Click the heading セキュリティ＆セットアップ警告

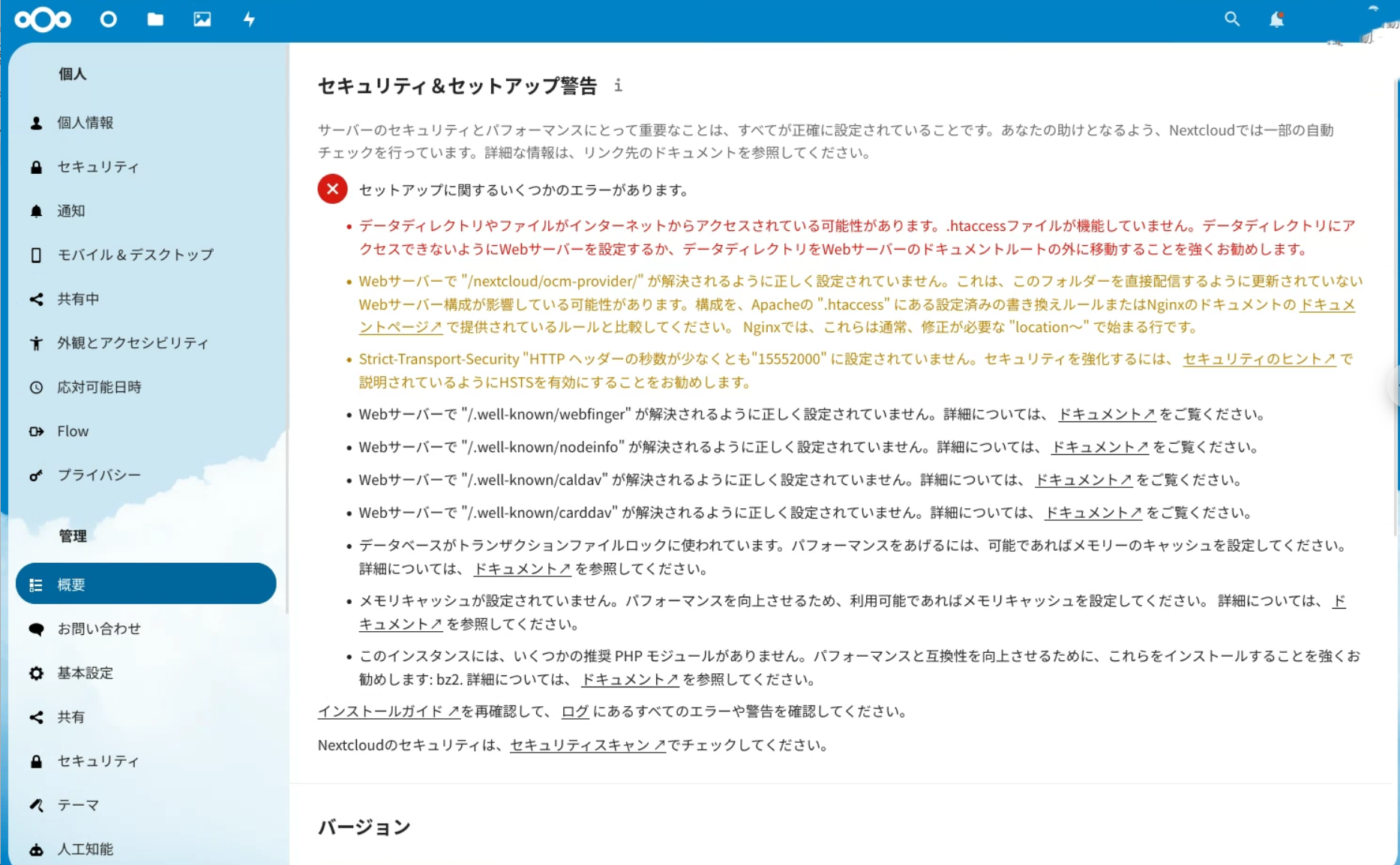[457, 86]
